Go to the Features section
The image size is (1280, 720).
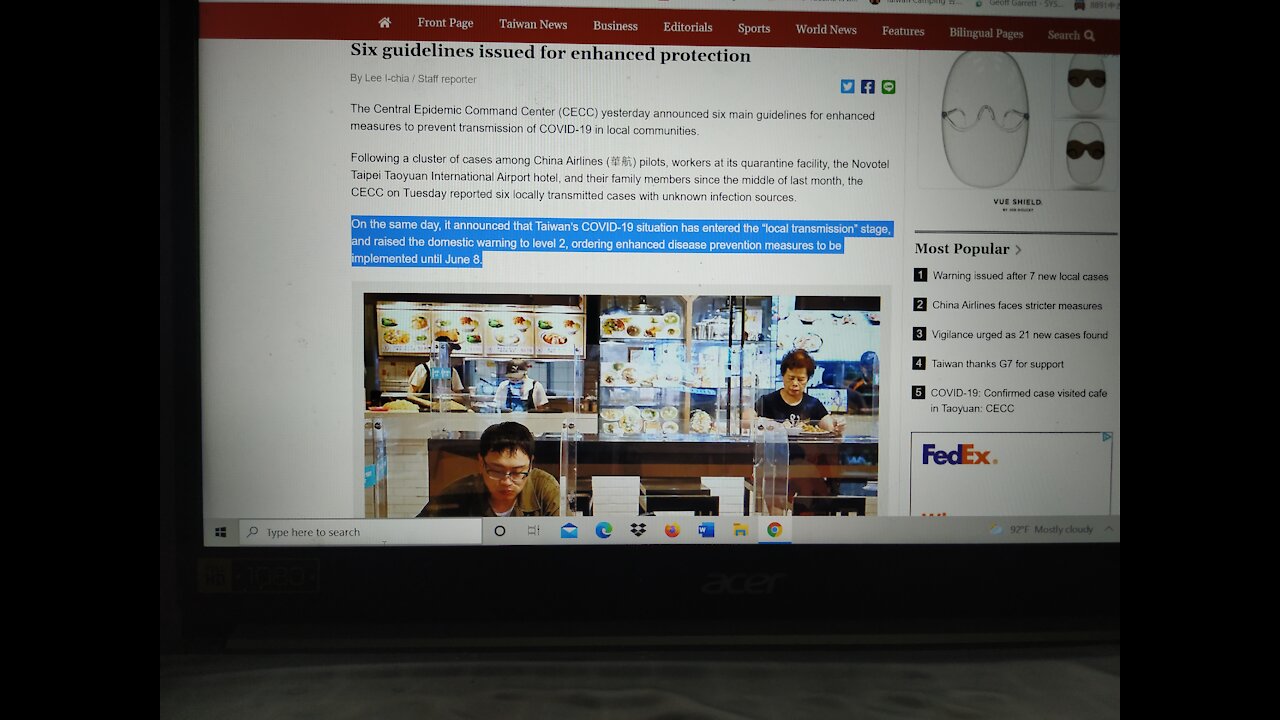click(x=903, y=31)
